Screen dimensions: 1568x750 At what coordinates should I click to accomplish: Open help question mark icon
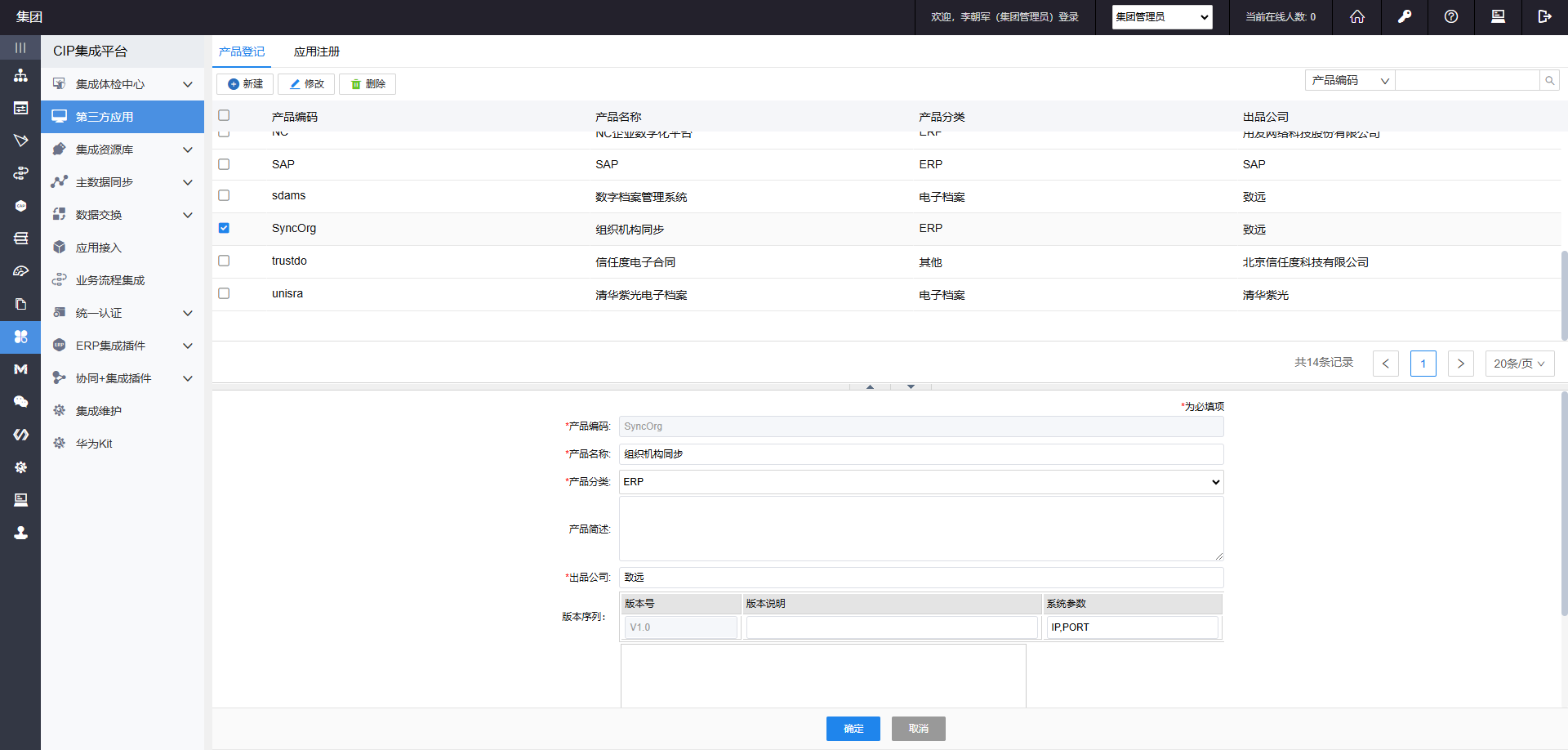pos(1450,17)
